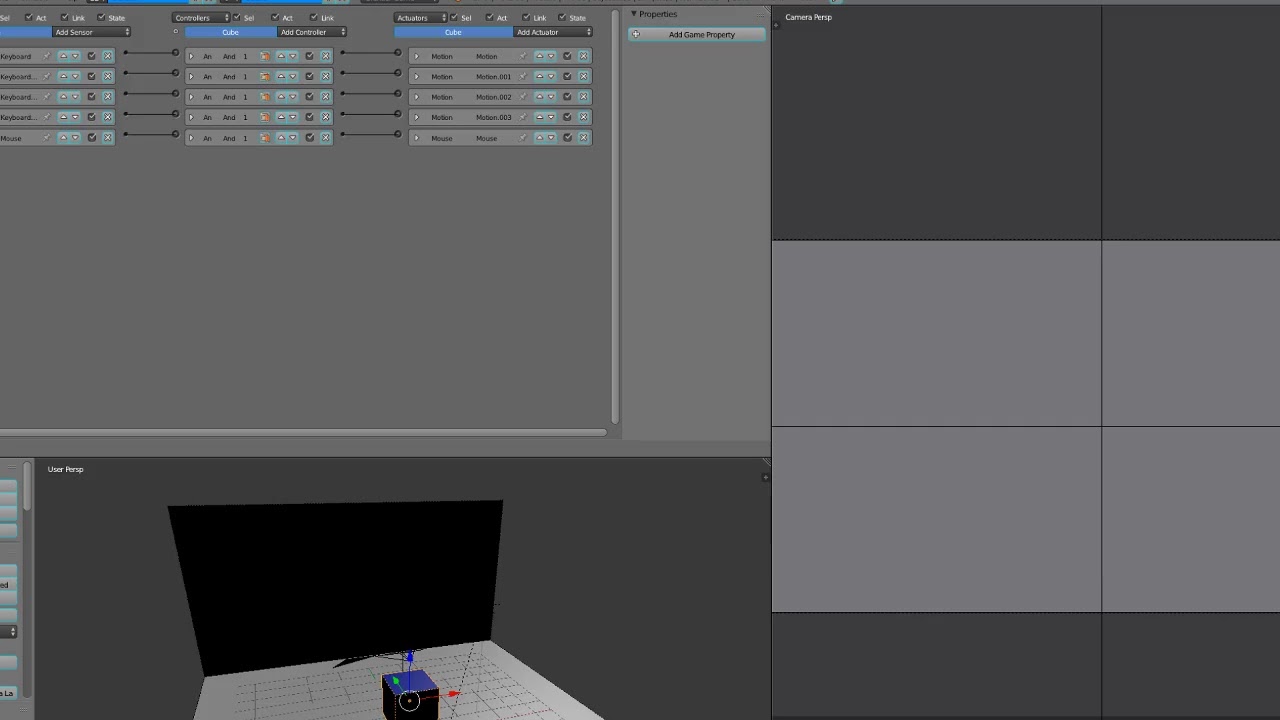Toggle Actuators Link filter checkbox
The height and width of the screenshot is (720, 1280).
click(x=526, y=17)
